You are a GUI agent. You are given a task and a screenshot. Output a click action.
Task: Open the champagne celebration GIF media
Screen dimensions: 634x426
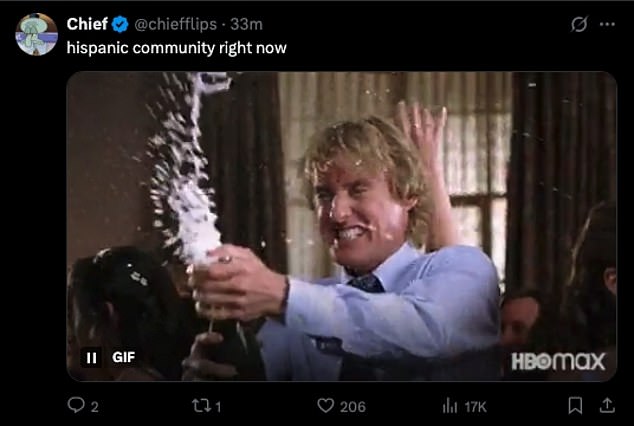point(342,226)
